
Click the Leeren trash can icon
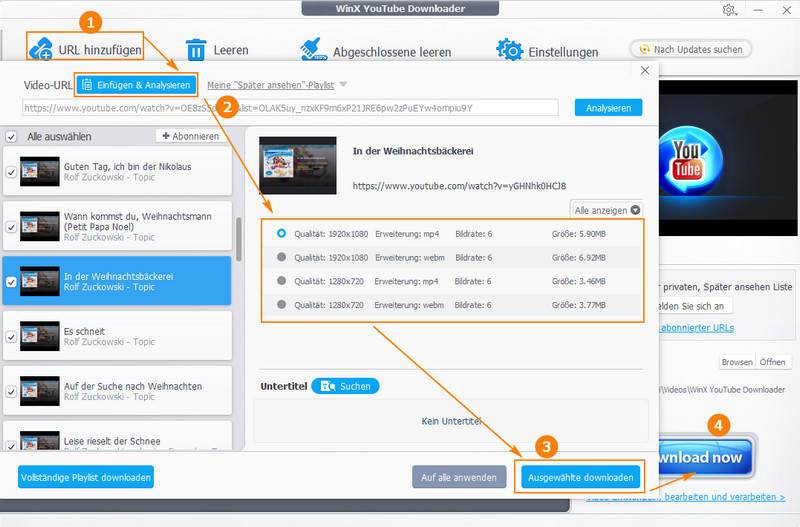pyautogui.click(x=196, y=49)
